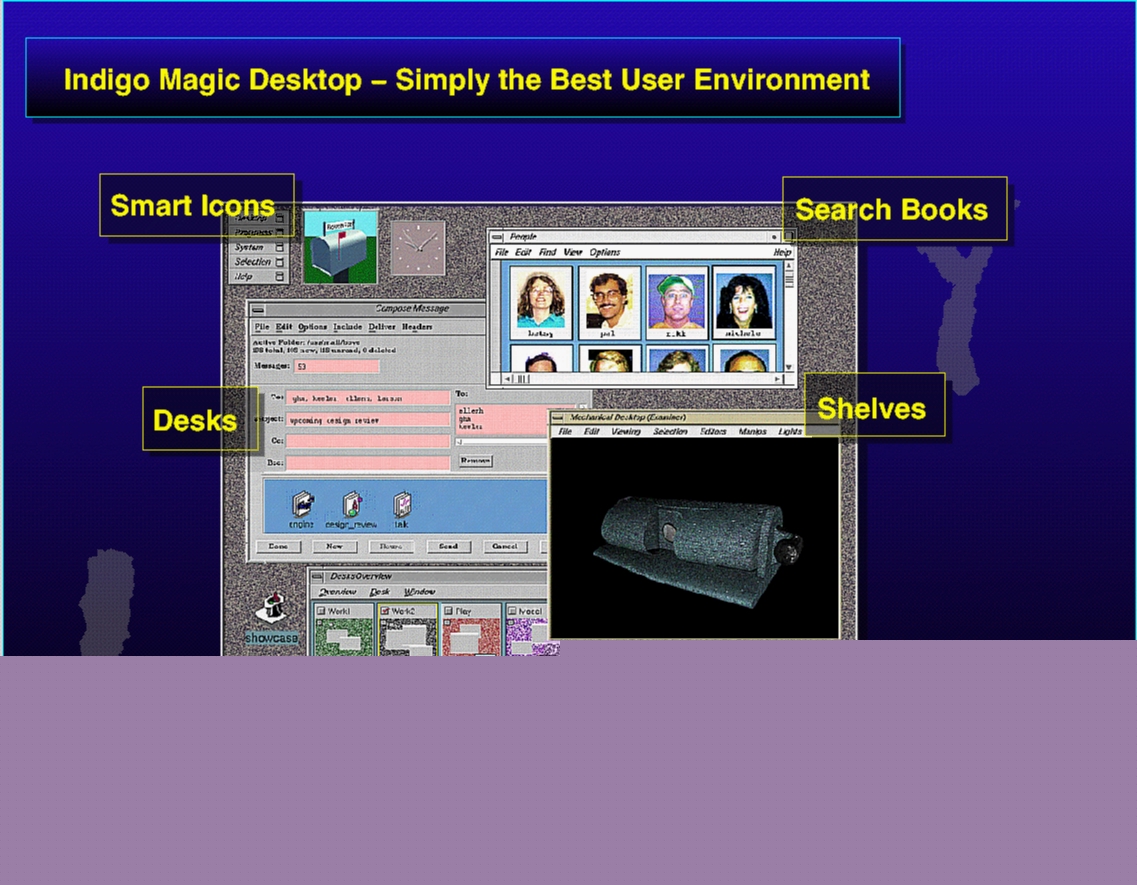
Task: Click the Subject field
Action: click(x=368, y=420)
